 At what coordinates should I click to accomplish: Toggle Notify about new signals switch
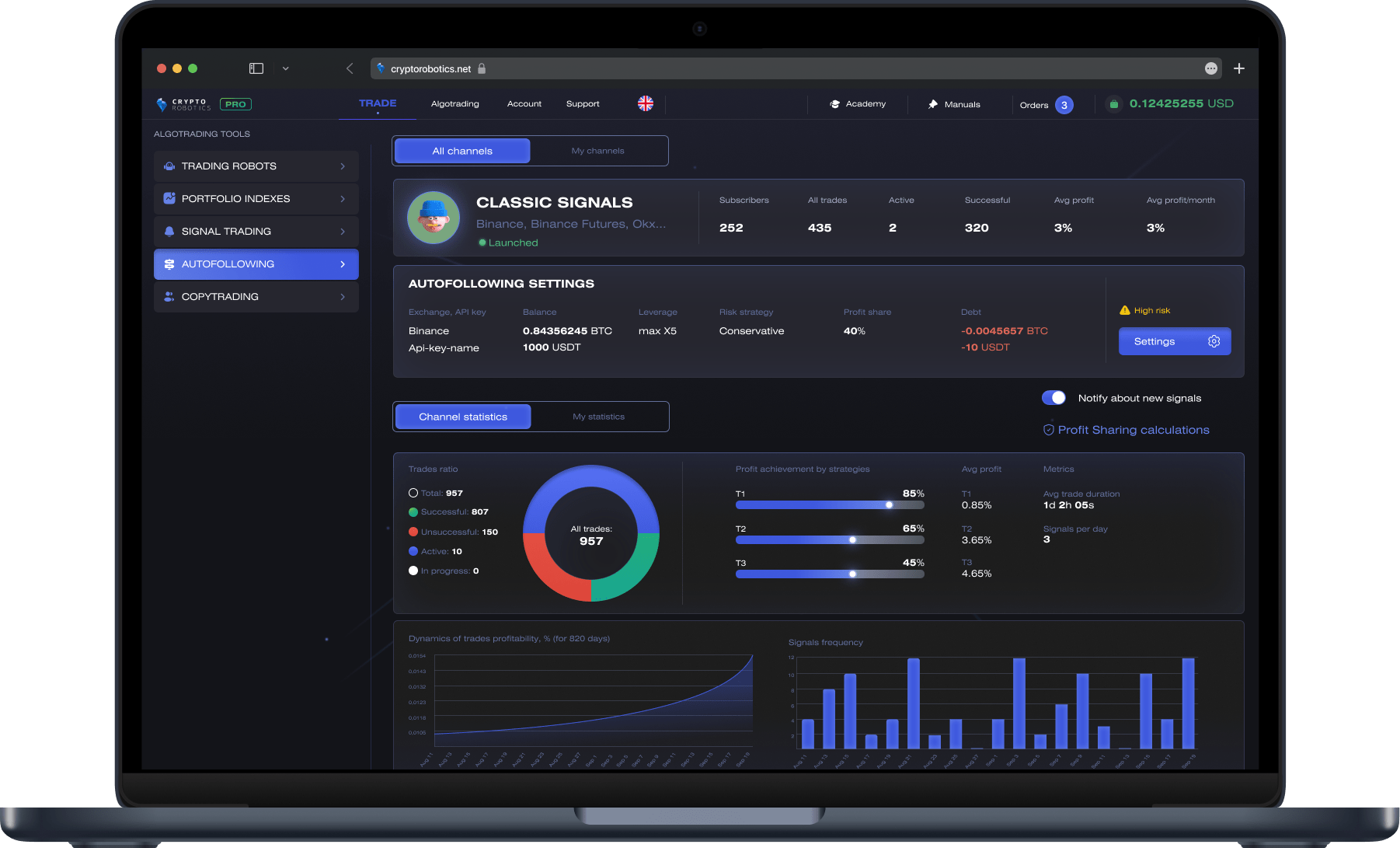click(x=1053, y=398)
